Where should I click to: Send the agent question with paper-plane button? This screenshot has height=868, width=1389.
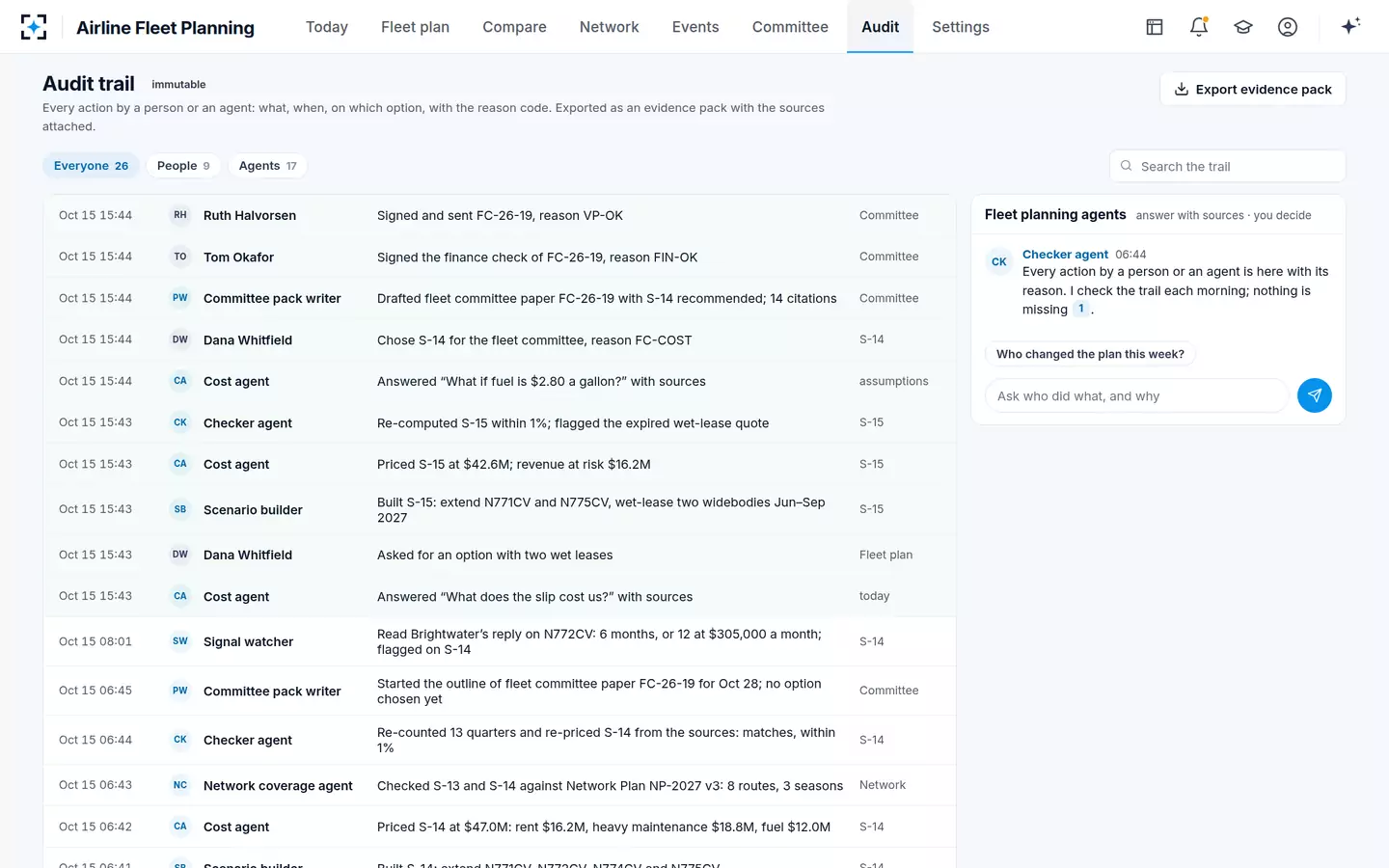click(1315, 395)
